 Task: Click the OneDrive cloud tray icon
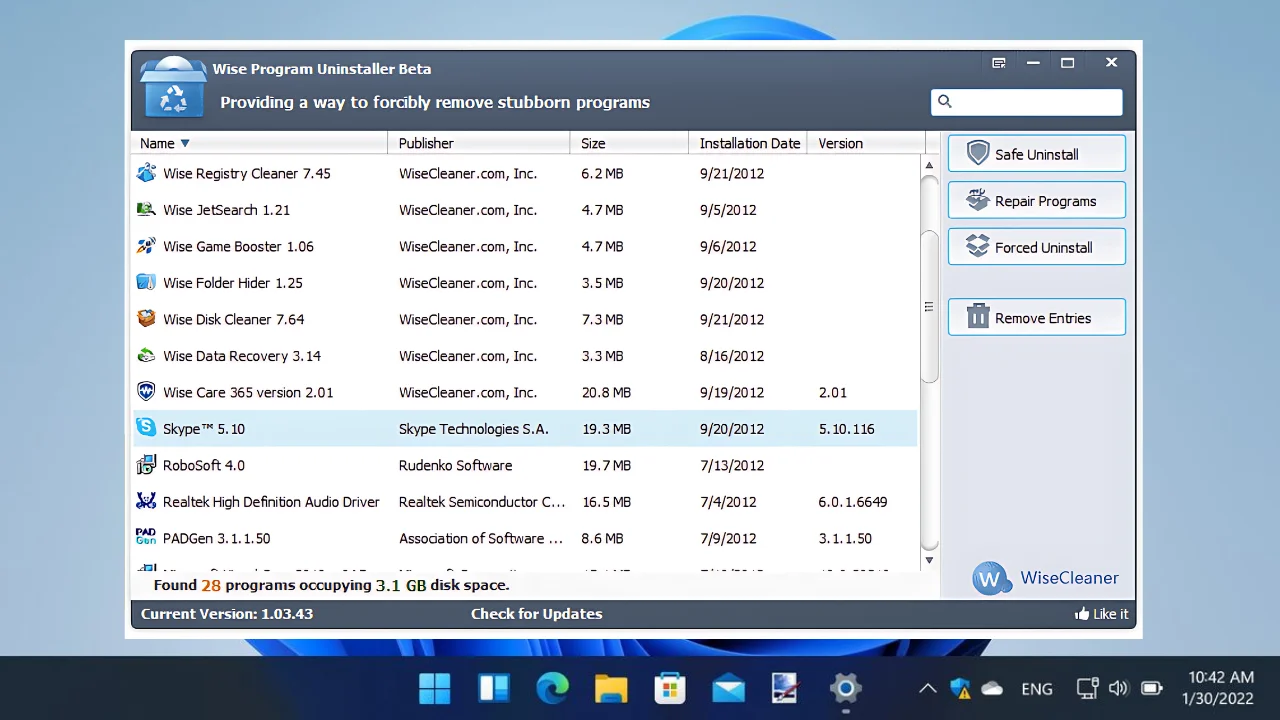pos(992,688)
